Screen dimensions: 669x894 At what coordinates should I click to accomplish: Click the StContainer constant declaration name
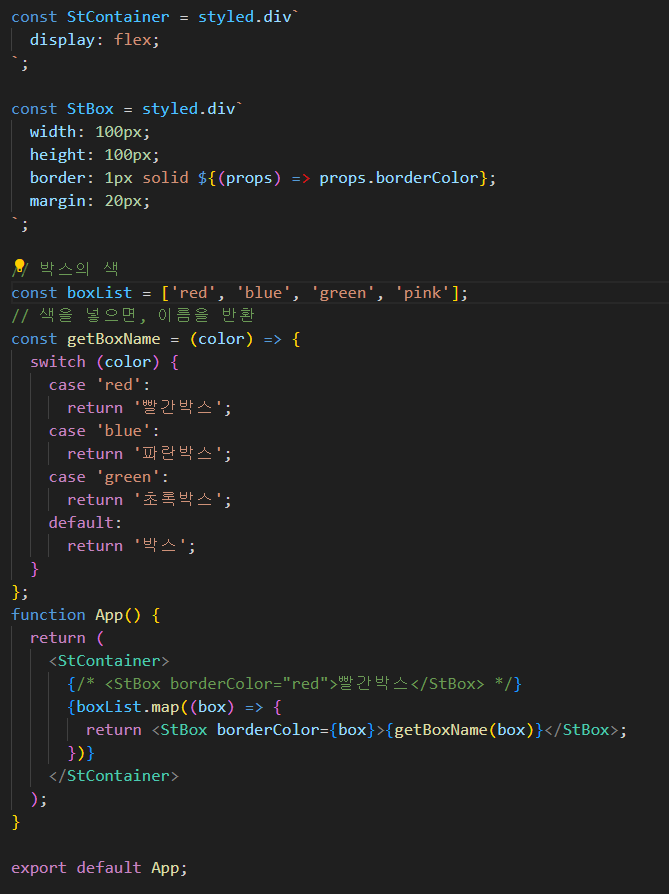[118, 17]
